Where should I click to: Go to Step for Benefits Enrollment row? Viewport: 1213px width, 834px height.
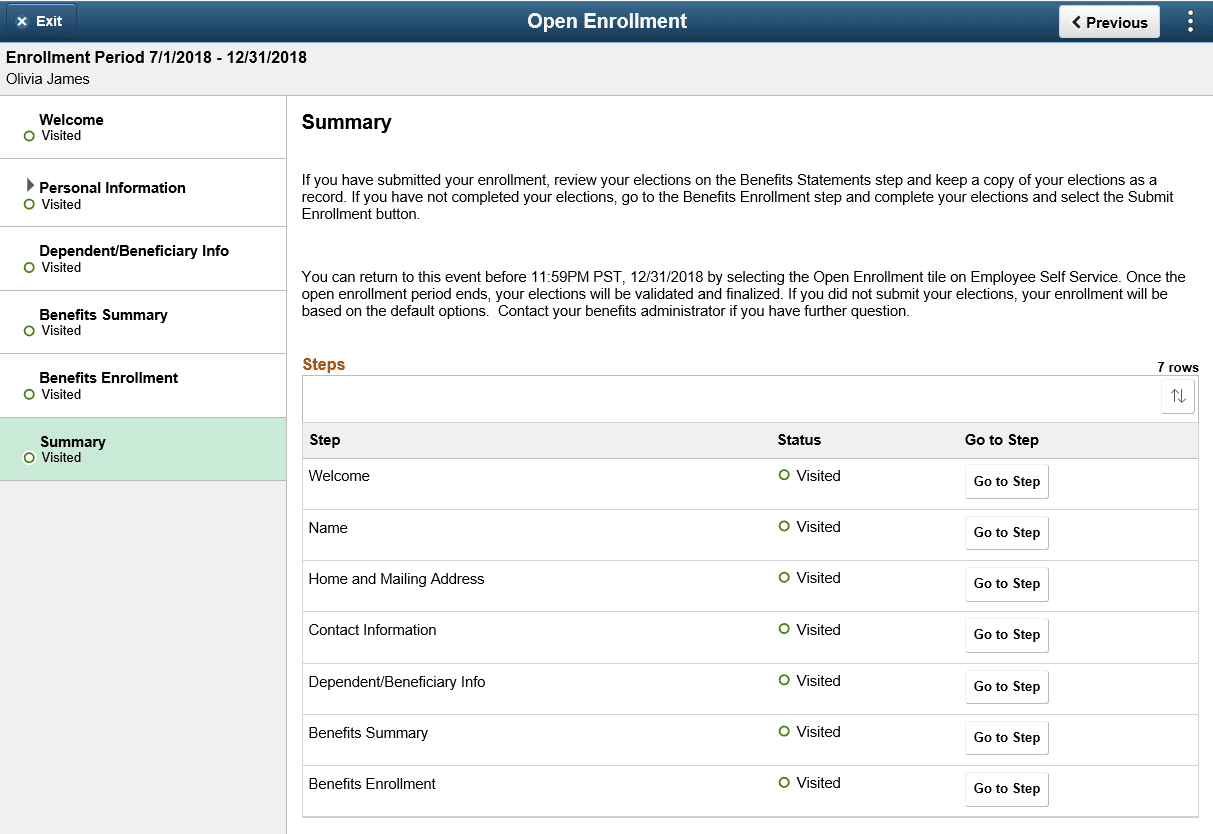(x=1006, y=789)
